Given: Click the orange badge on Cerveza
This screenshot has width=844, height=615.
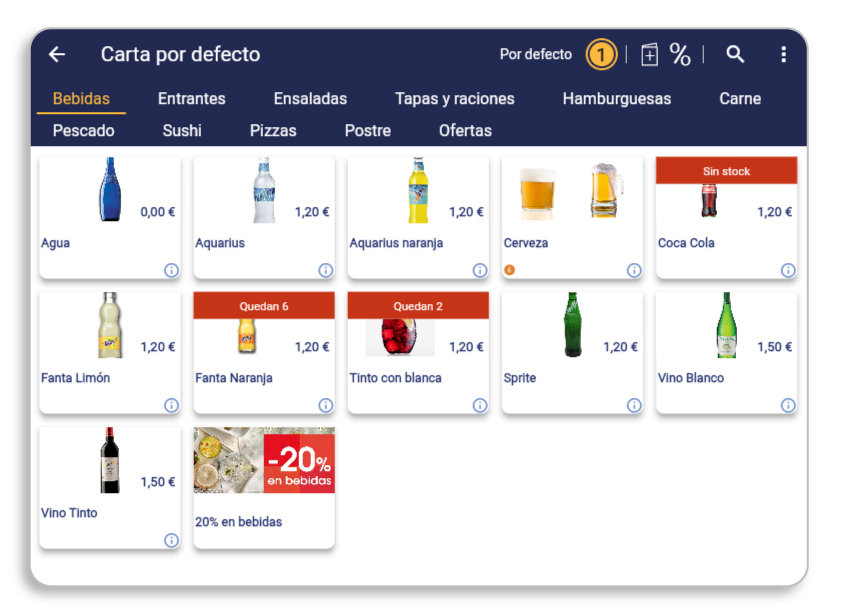Looking at the screenshot, I should [509, 270].
